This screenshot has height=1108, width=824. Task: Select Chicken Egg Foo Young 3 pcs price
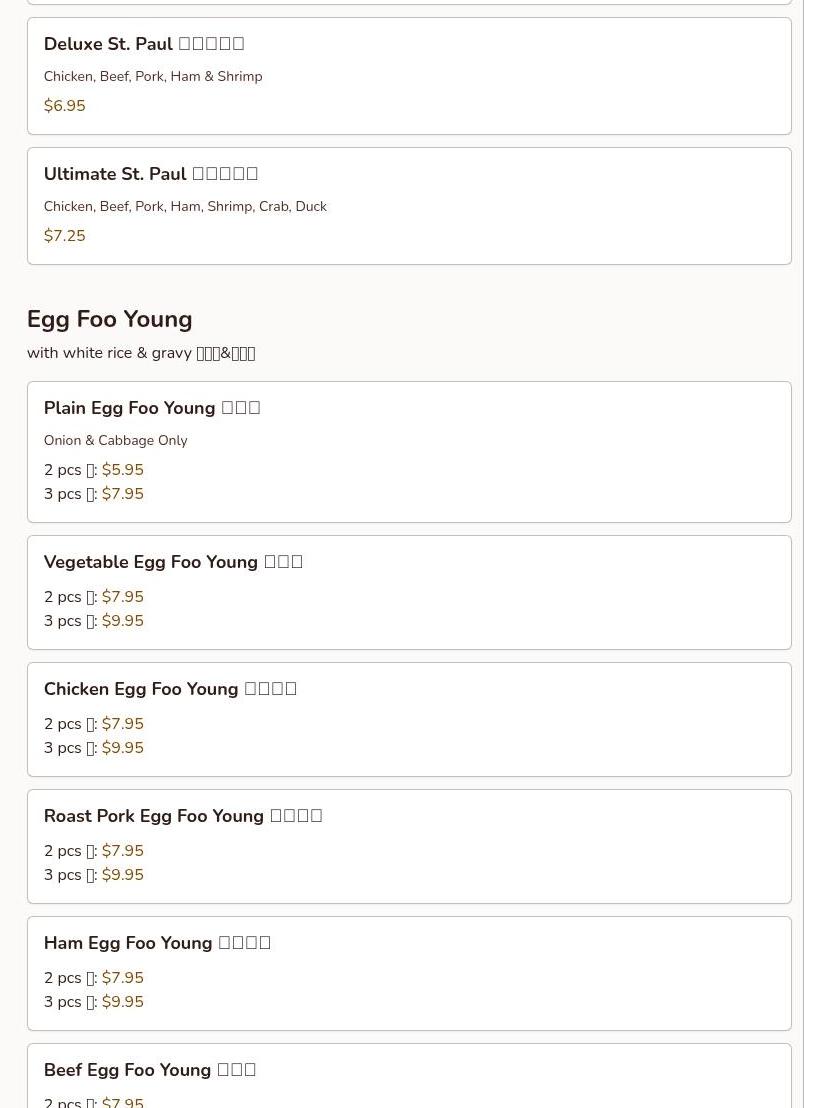(x=122, y=748)
